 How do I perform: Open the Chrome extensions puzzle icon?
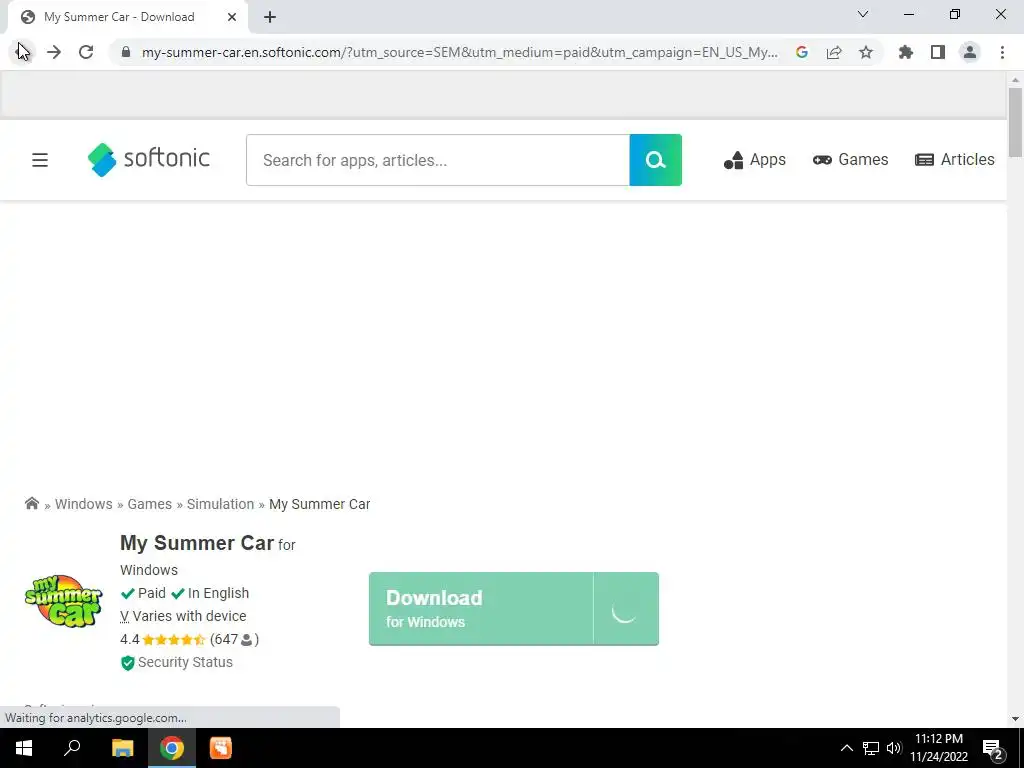(x=906, y=52)
